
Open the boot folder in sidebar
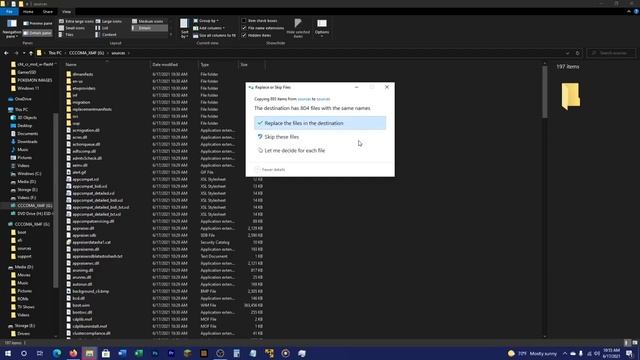[x=22, y=232]
